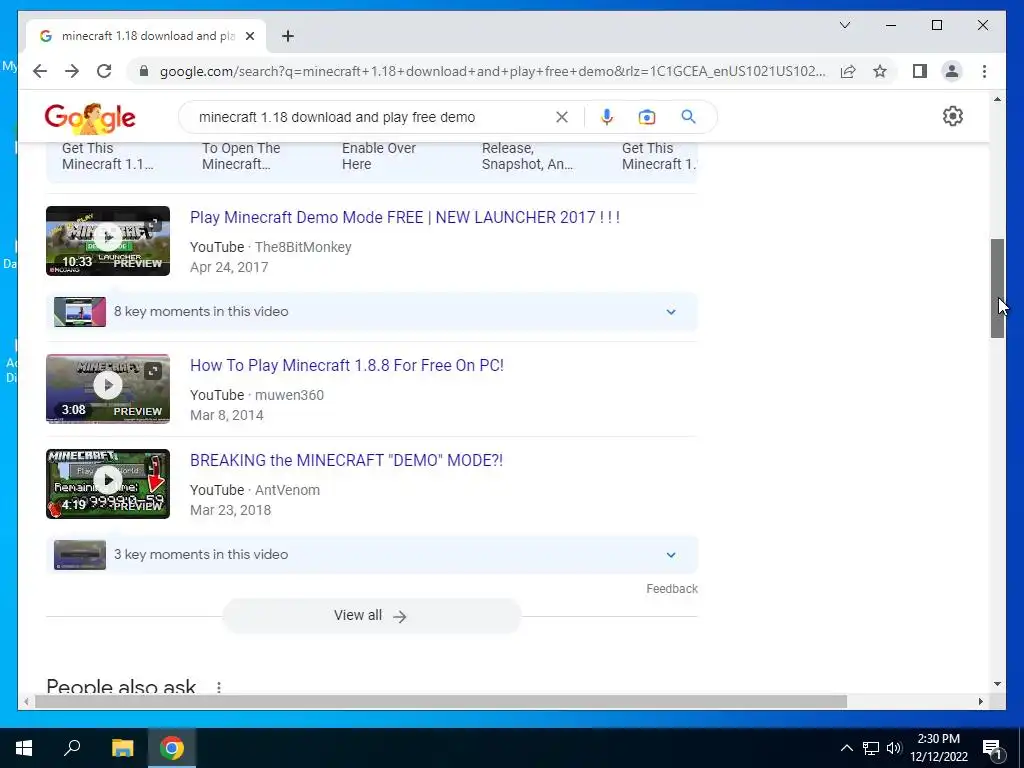Open Chrome side panel
The height and width of the screenshot is (768, 1024).
coord(920,71)
